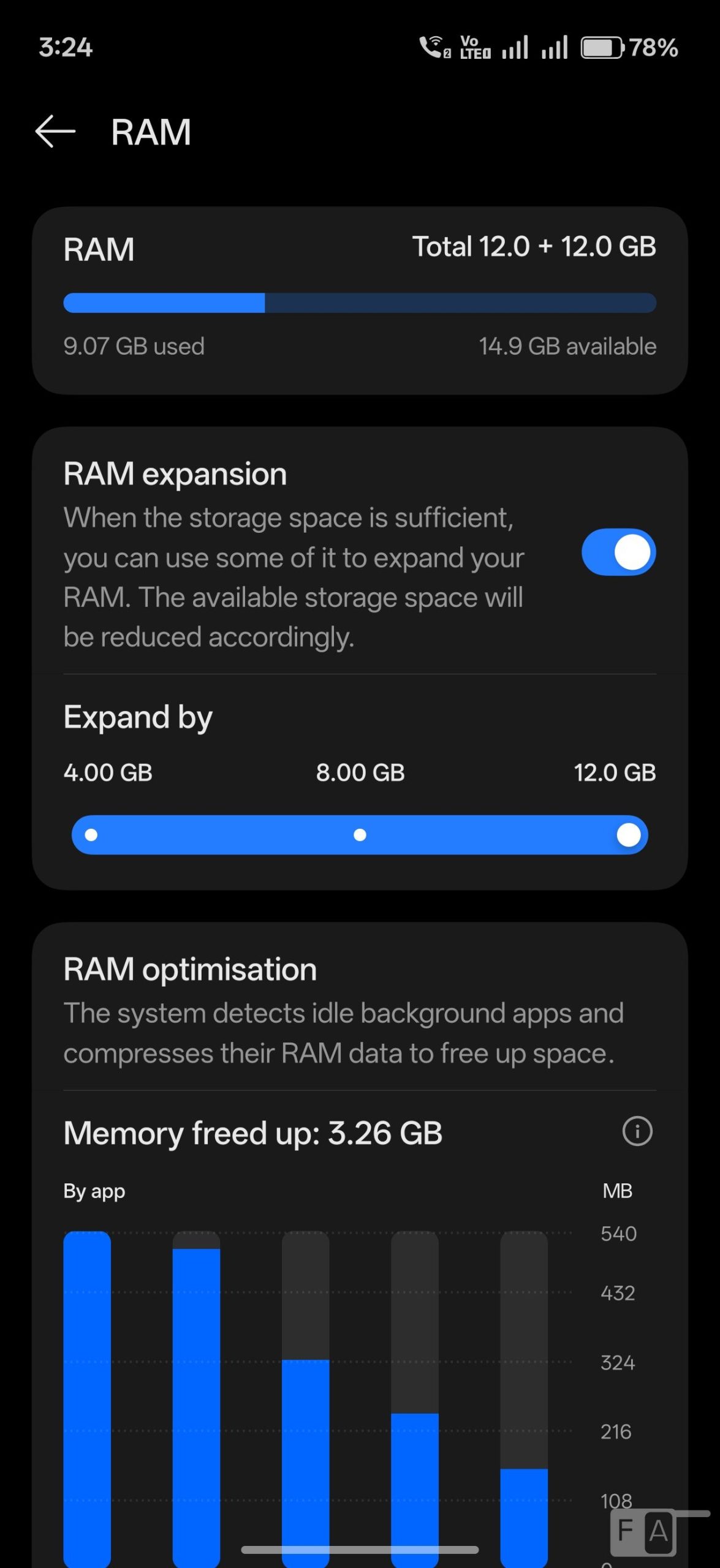Open memory freed up info icon

[637, 1131]
